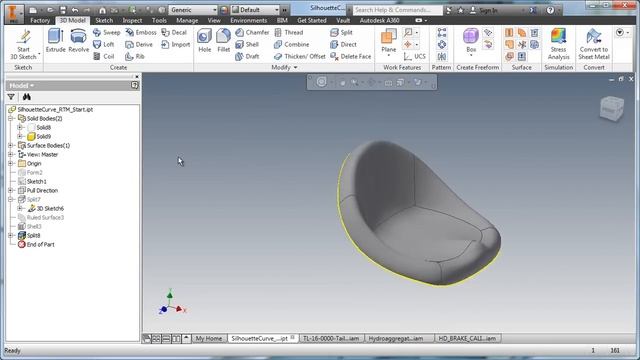Open the Split tool
The height and width of the screenshot is (360, 640).
(x=341, y=32)
